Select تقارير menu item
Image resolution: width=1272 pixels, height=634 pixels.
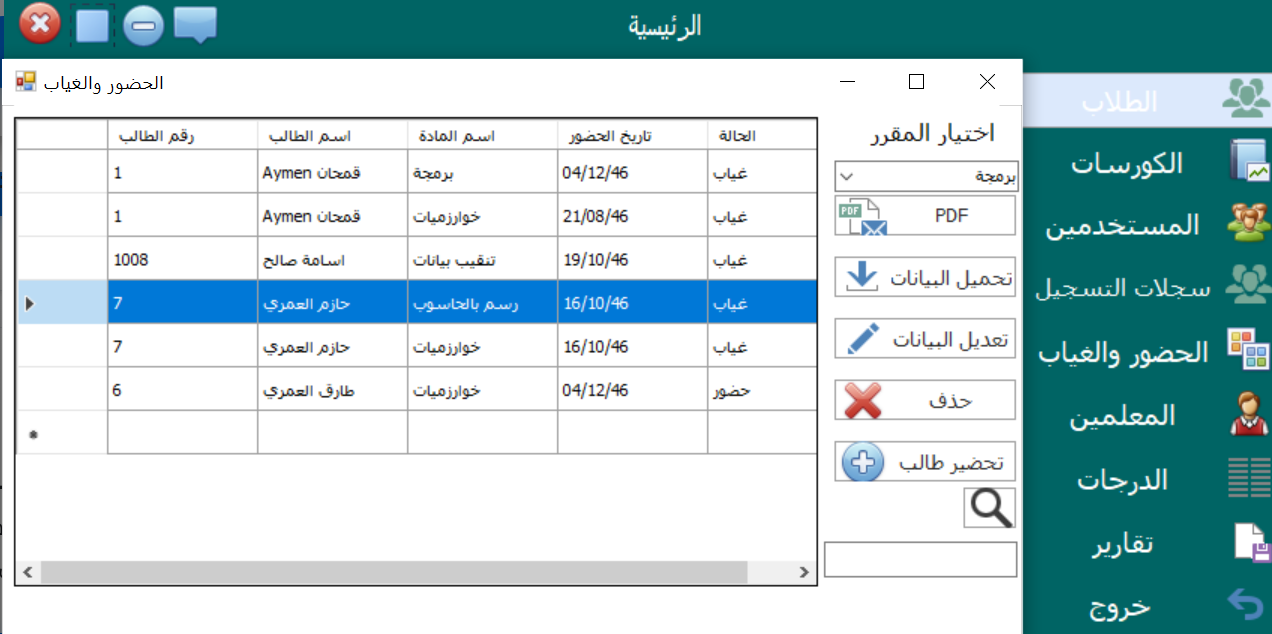[x=1122, y=543]
